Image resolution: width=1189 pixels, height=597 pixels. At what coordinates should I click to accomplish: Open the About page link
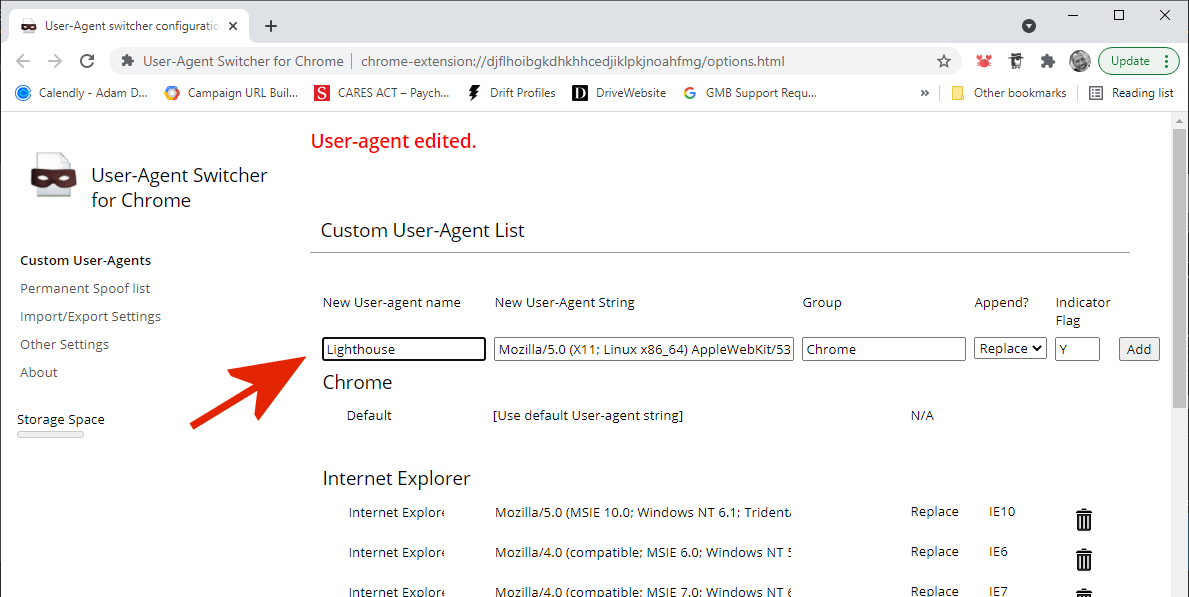click(39, 372)
